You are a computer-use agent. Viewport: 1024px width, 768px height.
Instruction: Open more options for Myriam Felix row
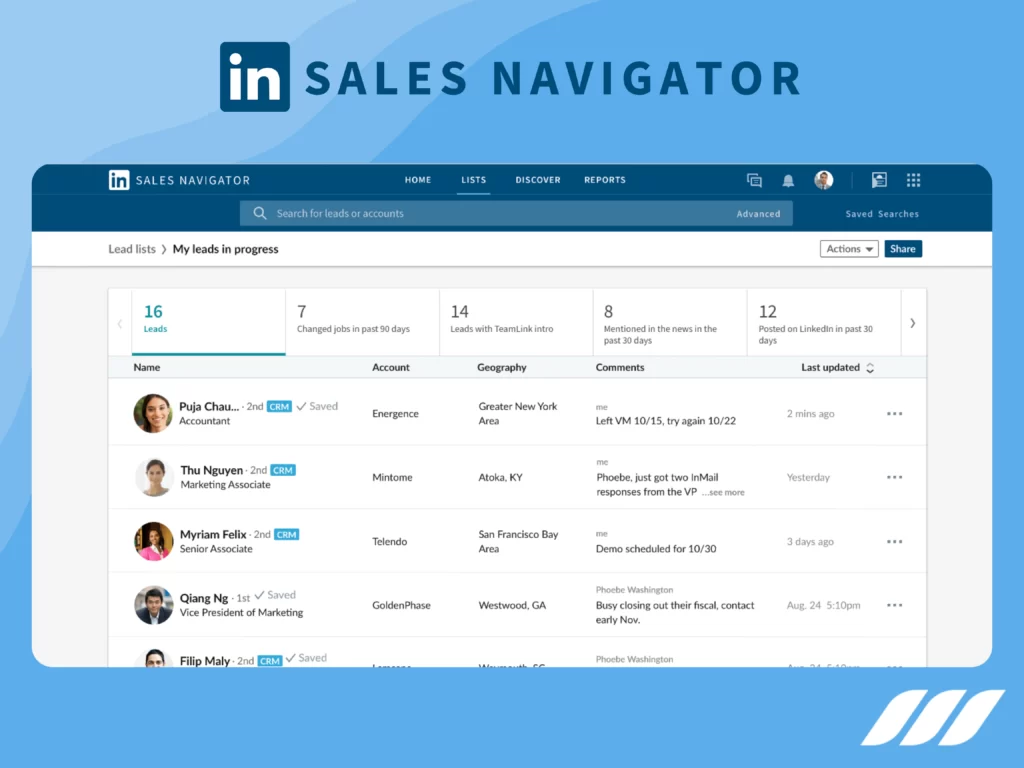pyautogui.click(x=894, y=541)
